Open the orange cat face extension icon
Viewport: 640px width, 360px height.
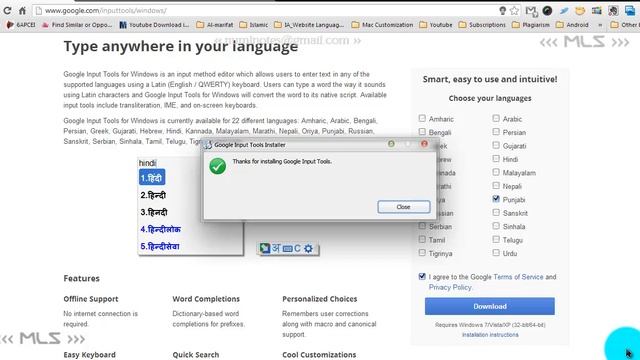click(x=580, y=11)
